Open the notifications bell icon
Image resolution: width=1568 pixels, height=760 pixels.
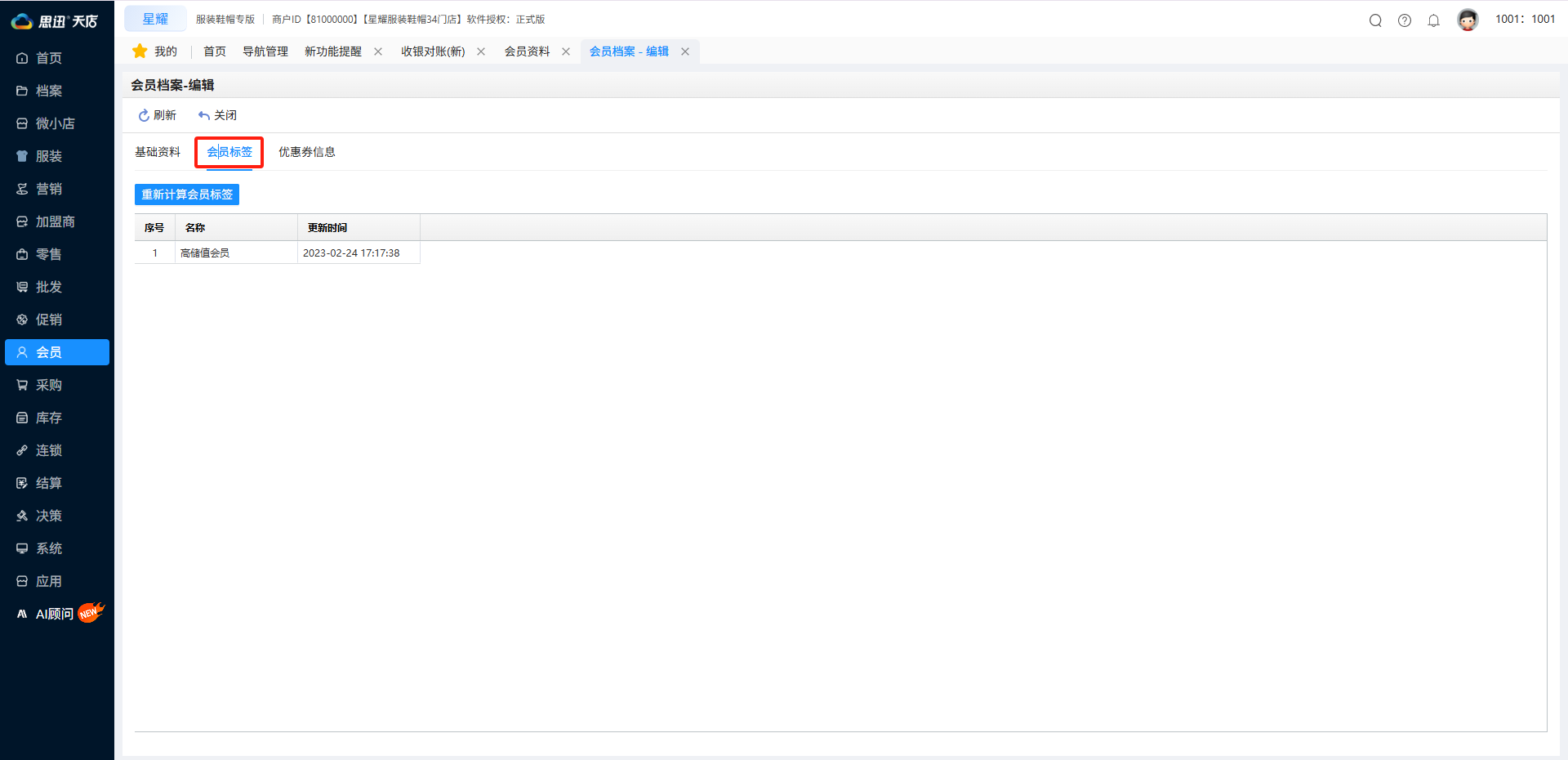[x=1433, y=20]
